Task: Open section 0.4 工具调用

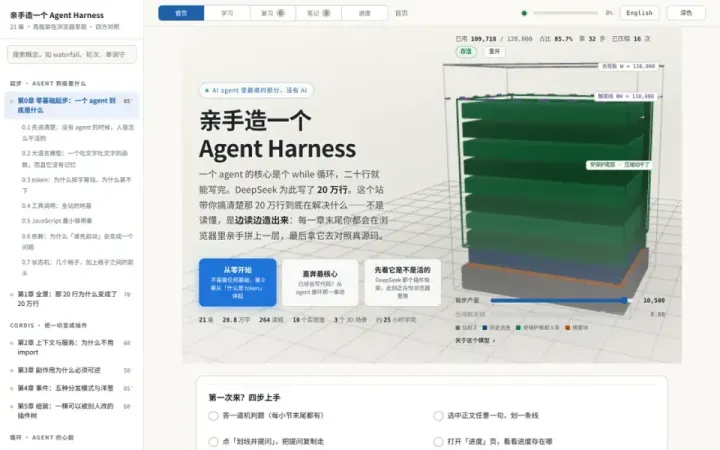Action: (56, 206)
